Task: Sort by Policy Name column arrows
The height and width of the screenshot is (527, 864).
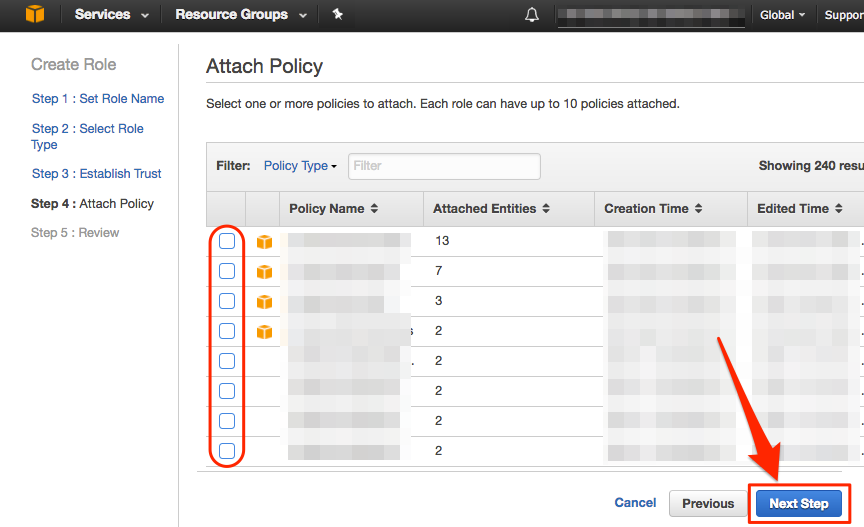Action: tap(374, 209)
